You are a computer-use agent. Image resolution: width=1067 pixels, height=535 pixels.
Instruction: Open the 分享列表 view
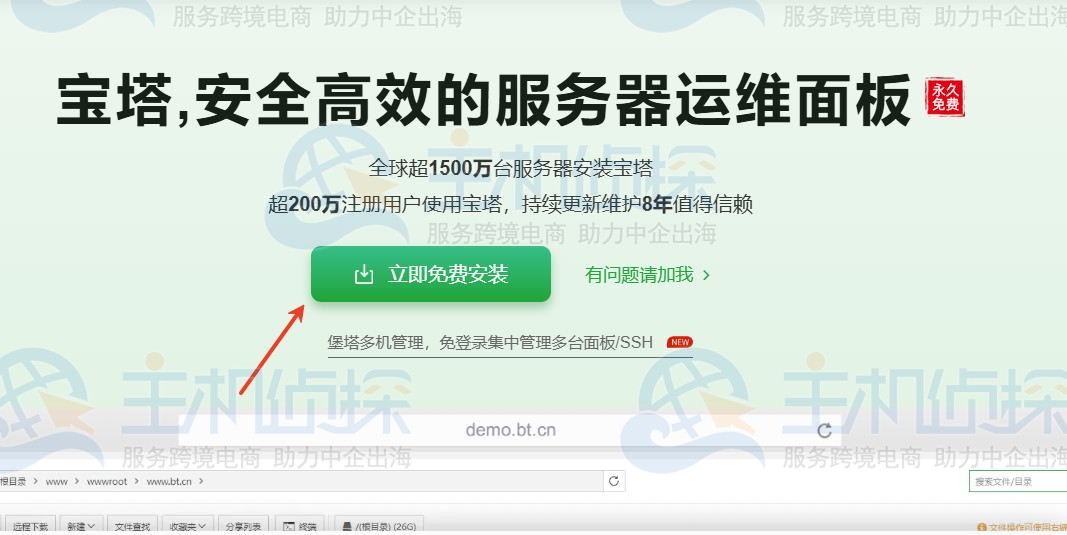[243, 525]
